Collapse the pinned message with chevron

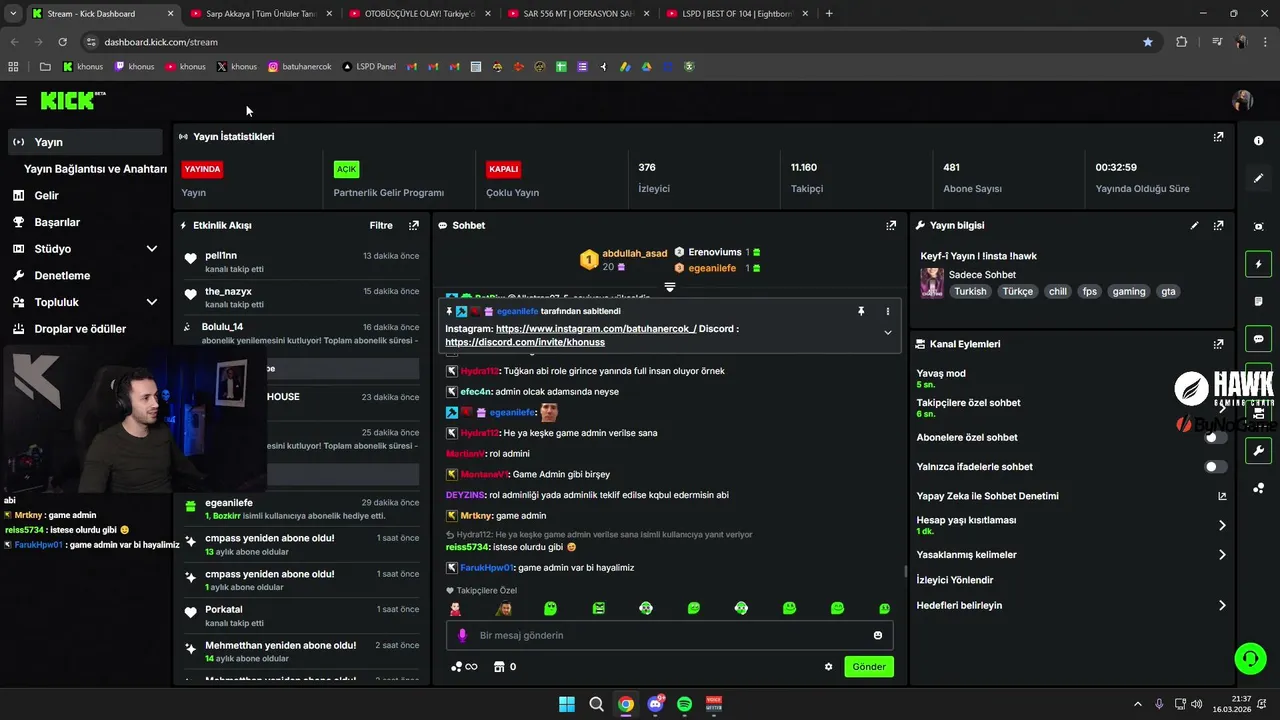(x=887, y=333)
